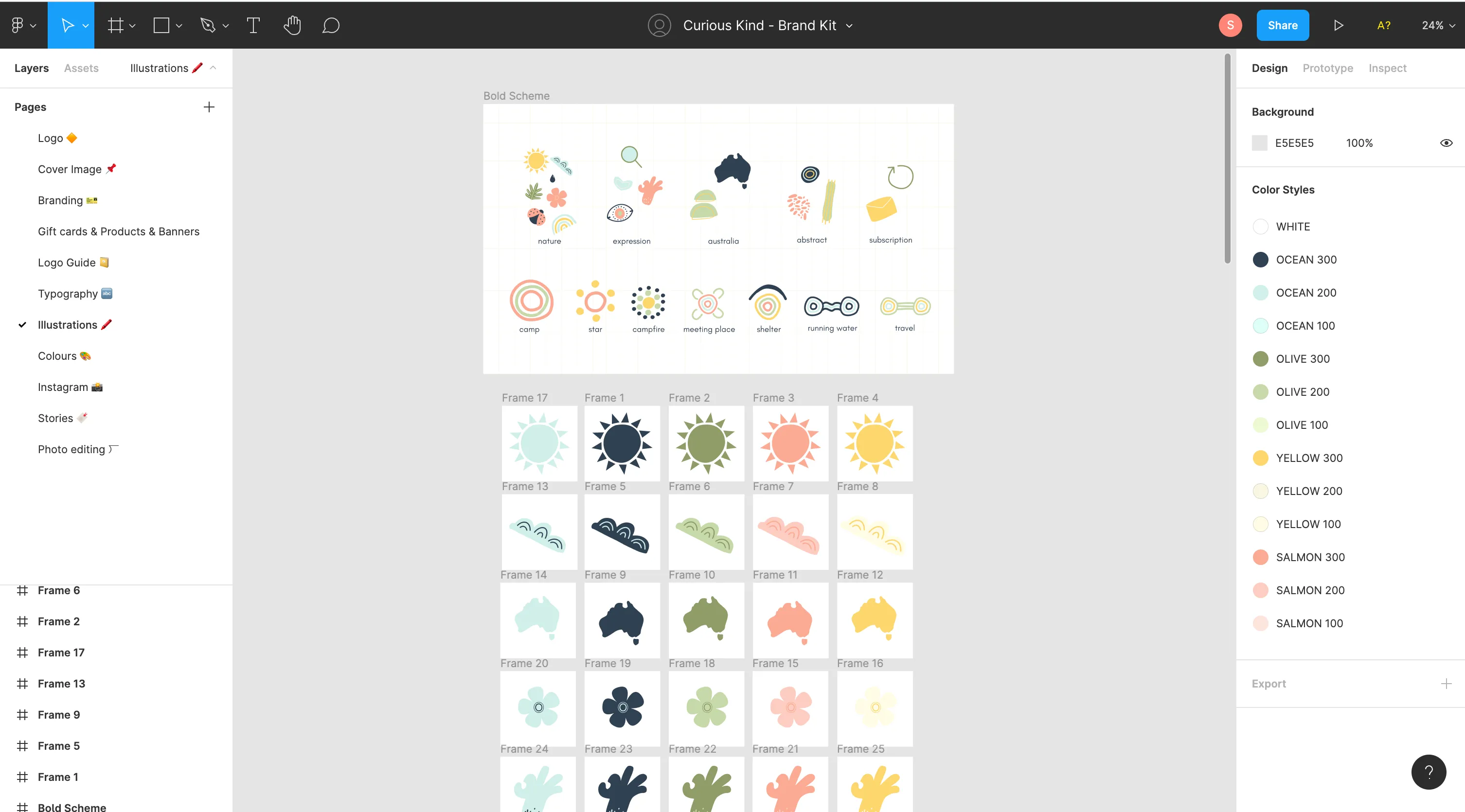Click the user avatar S
1465x812 pixels.
pos(1230,25)
